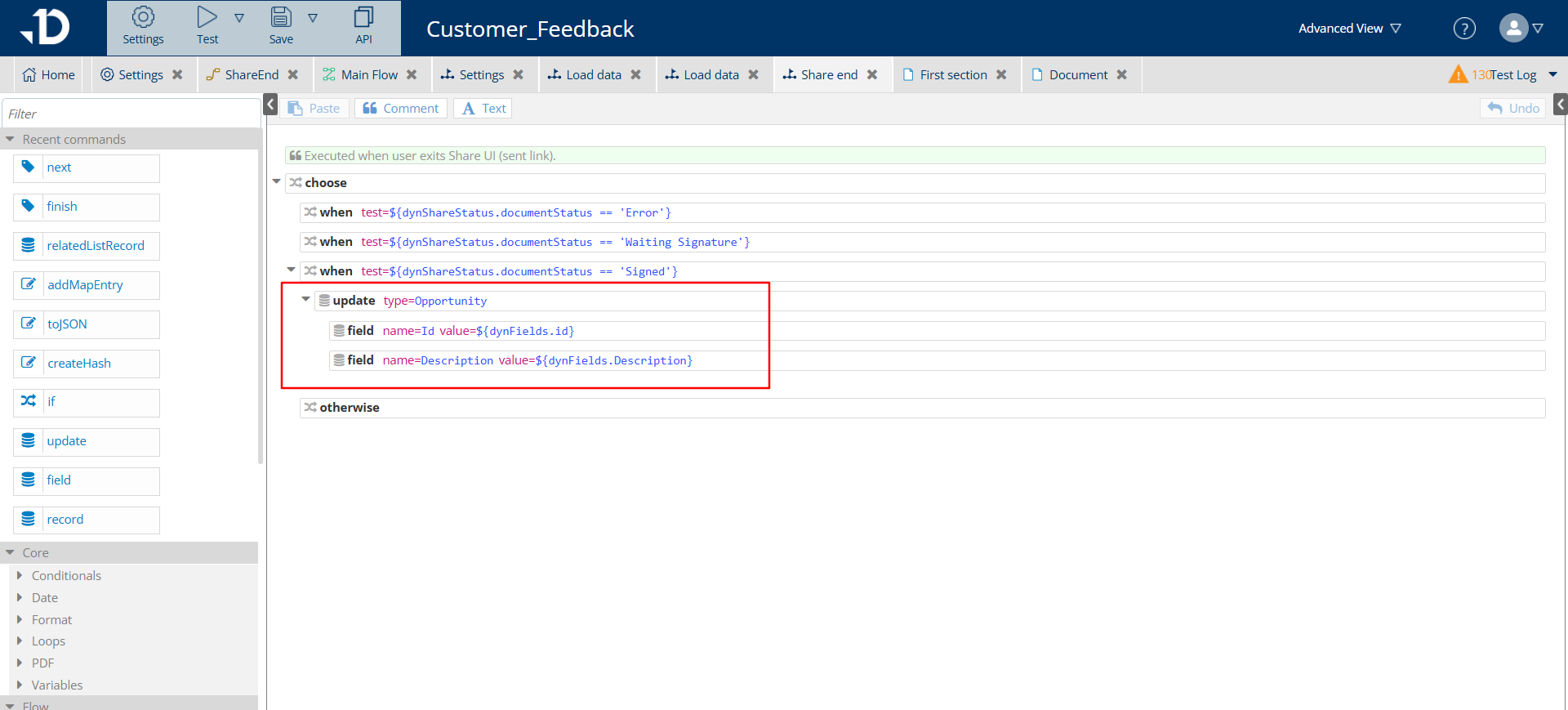
Task: Select the otherwise row
Action: coord(922,408)
